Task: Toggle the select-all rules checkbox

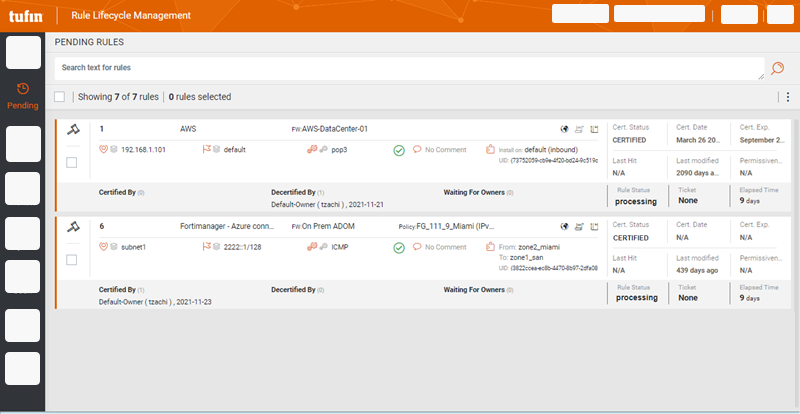Action: point(59,97)
